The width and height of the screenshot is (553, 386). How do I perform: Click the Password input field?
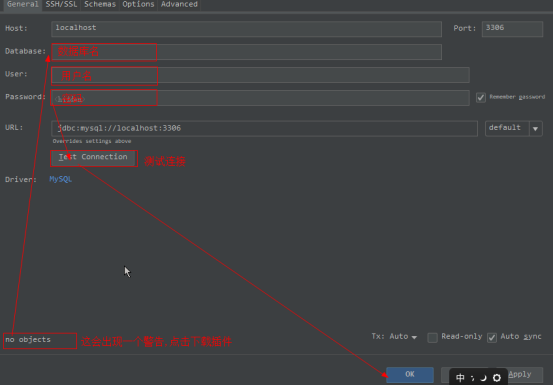pyautogui.click(x=260, y=98)
